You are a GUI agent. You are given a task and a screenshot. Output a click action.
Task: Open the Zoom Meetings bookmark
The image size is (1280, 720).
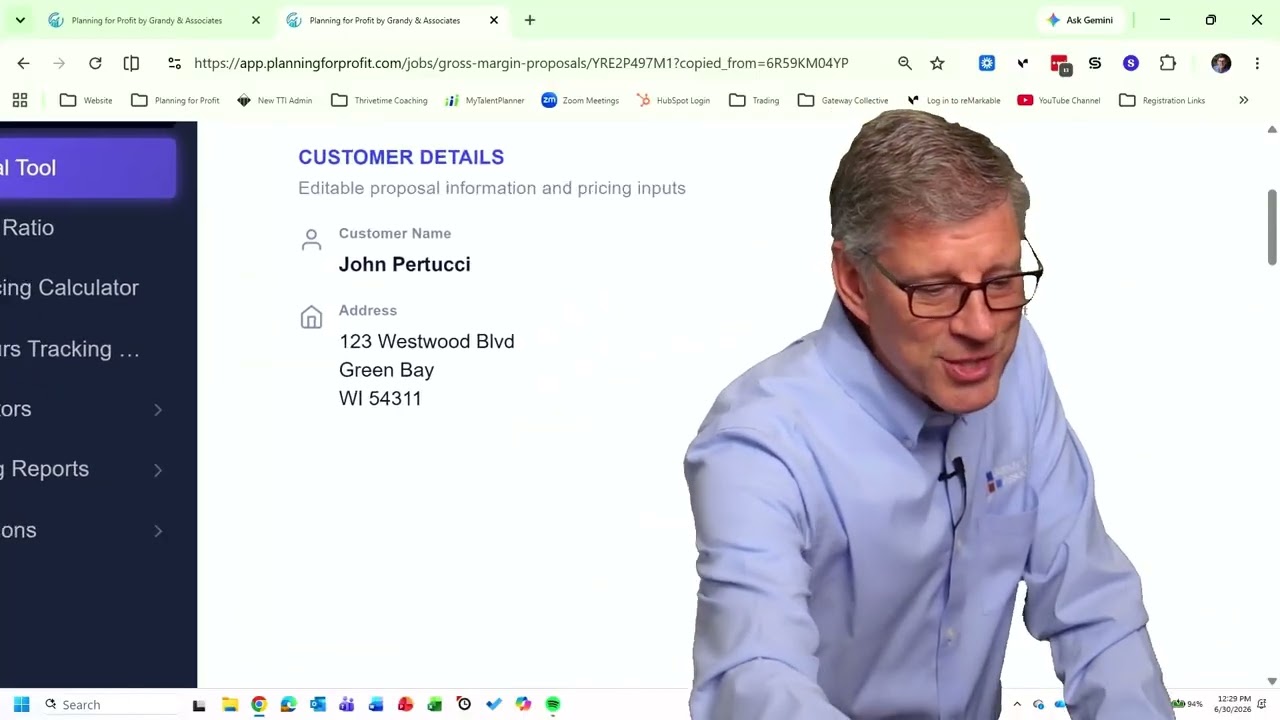tap(580, 100)
